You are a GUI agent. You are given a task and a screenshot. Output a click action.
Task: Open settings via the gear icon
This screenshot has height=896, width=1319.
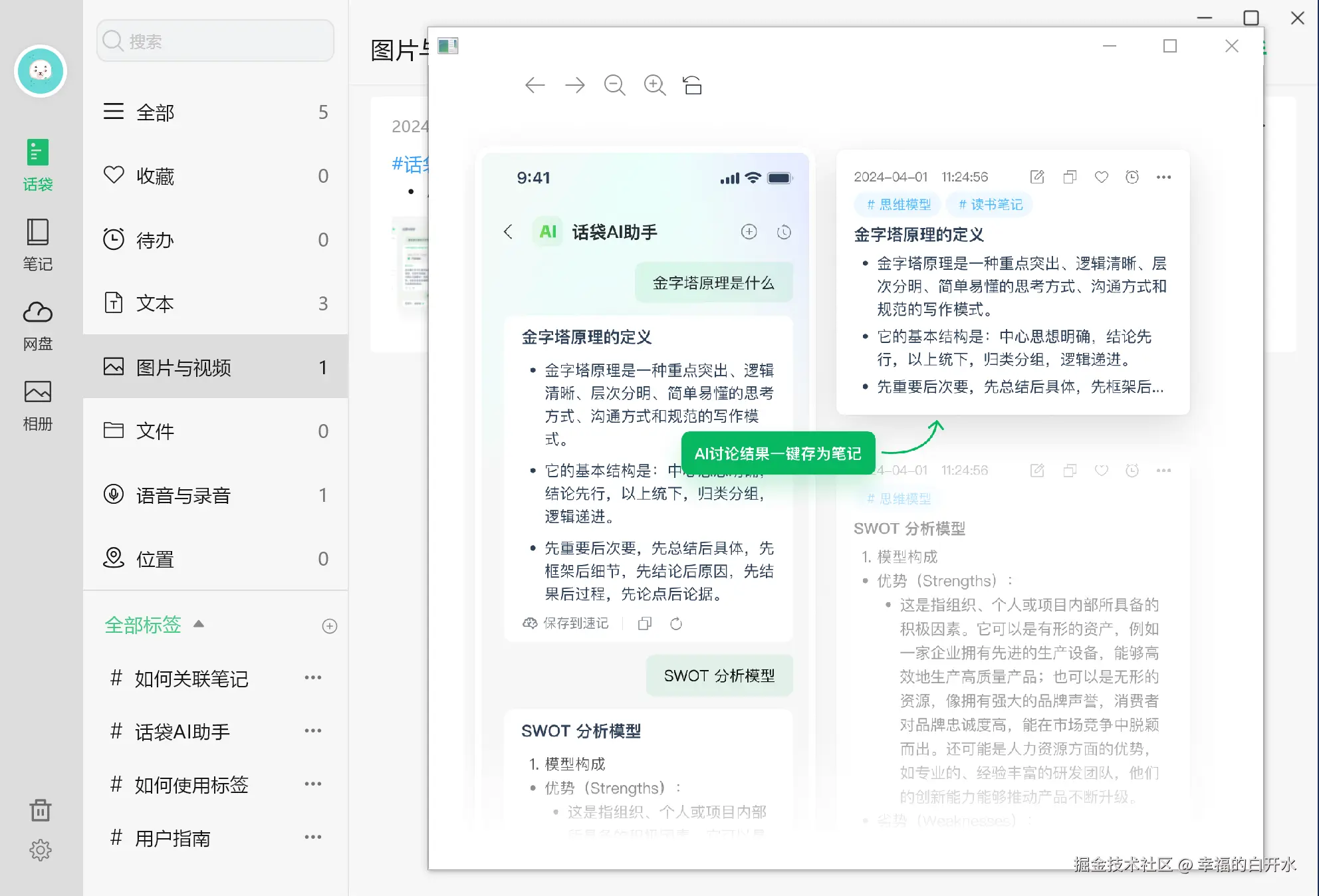click(41, 849)
